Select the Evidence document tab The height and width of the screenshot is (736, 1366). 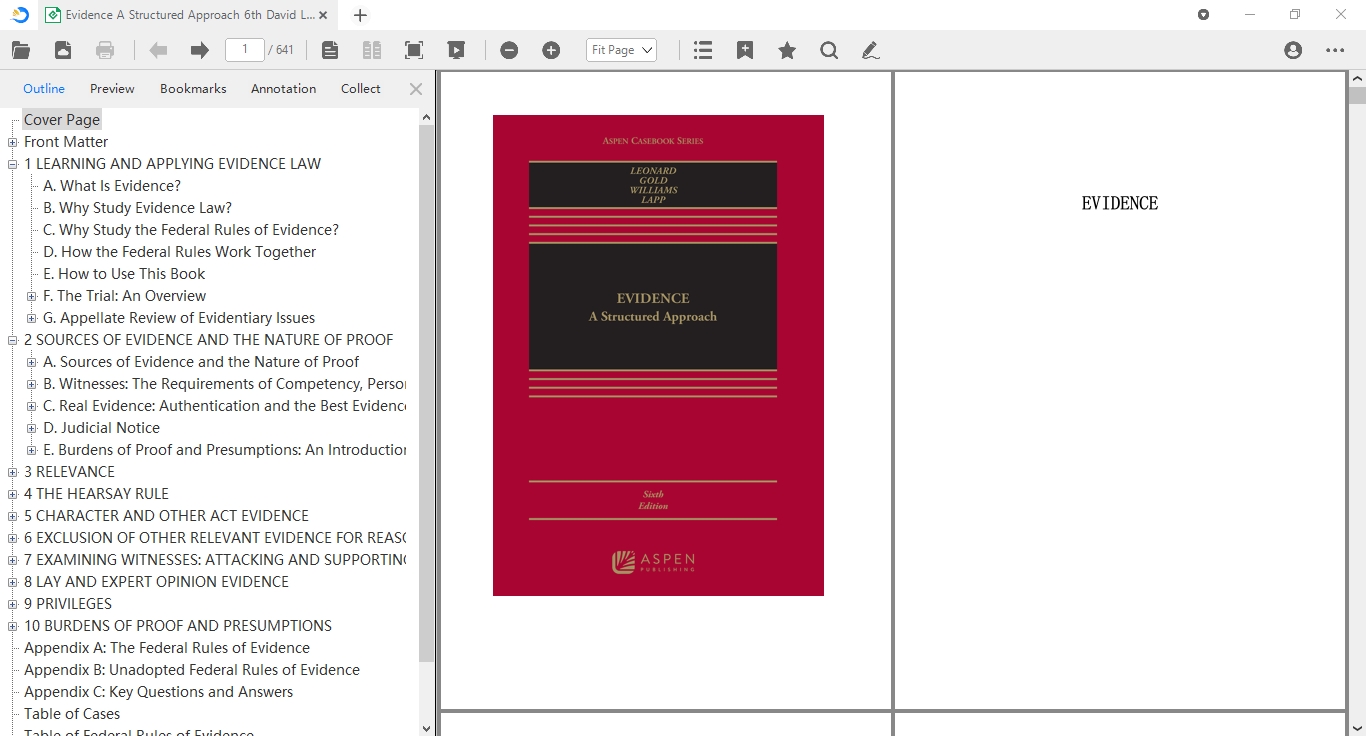pos(188,15)
